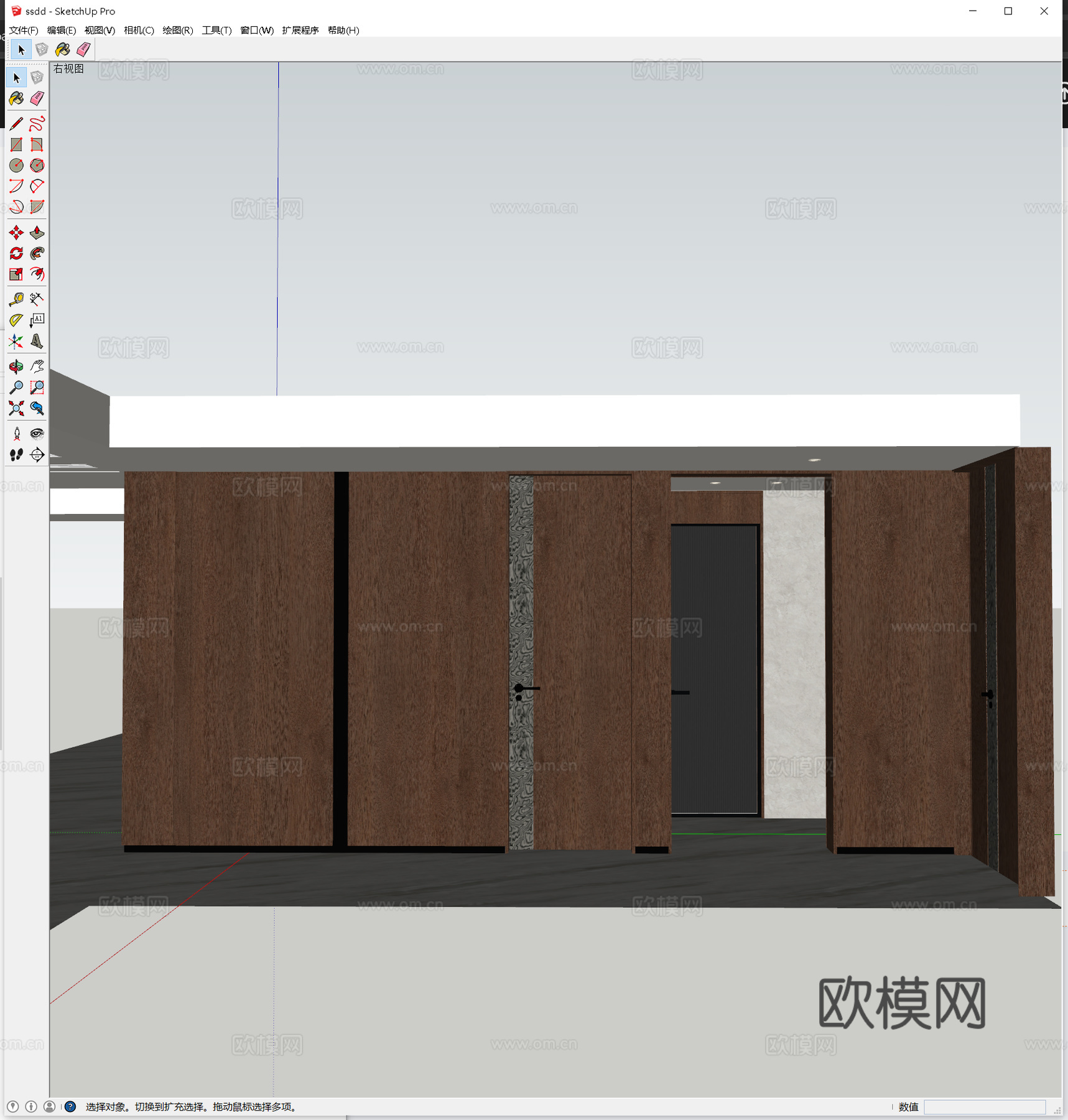Activate the Select tool in the side tool set
Image resolution: width=1068 pixels, height=1120 pixels.
(x=17, y=78)
